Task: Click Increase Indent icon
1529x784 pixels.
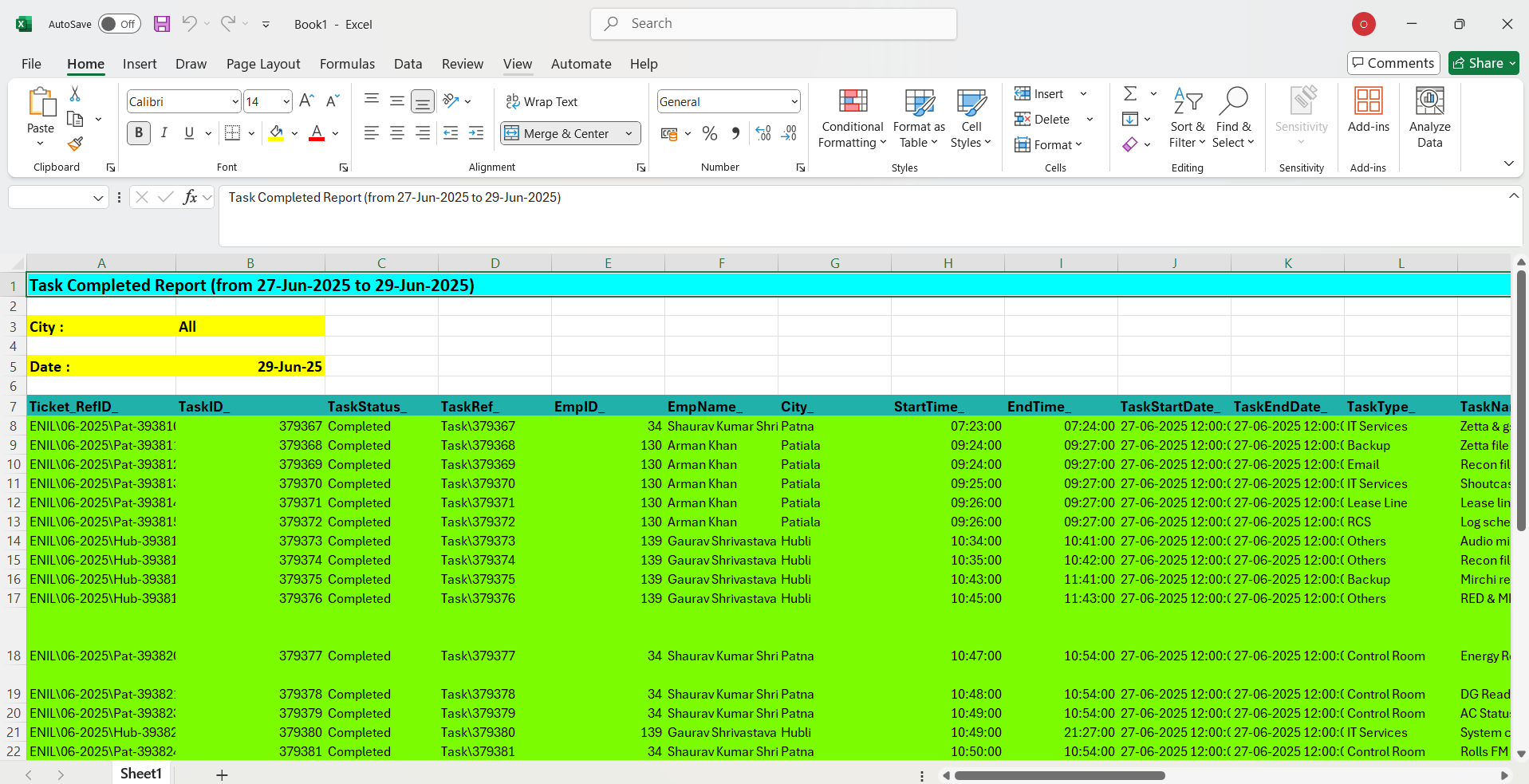Action: (x=476, y=133)
